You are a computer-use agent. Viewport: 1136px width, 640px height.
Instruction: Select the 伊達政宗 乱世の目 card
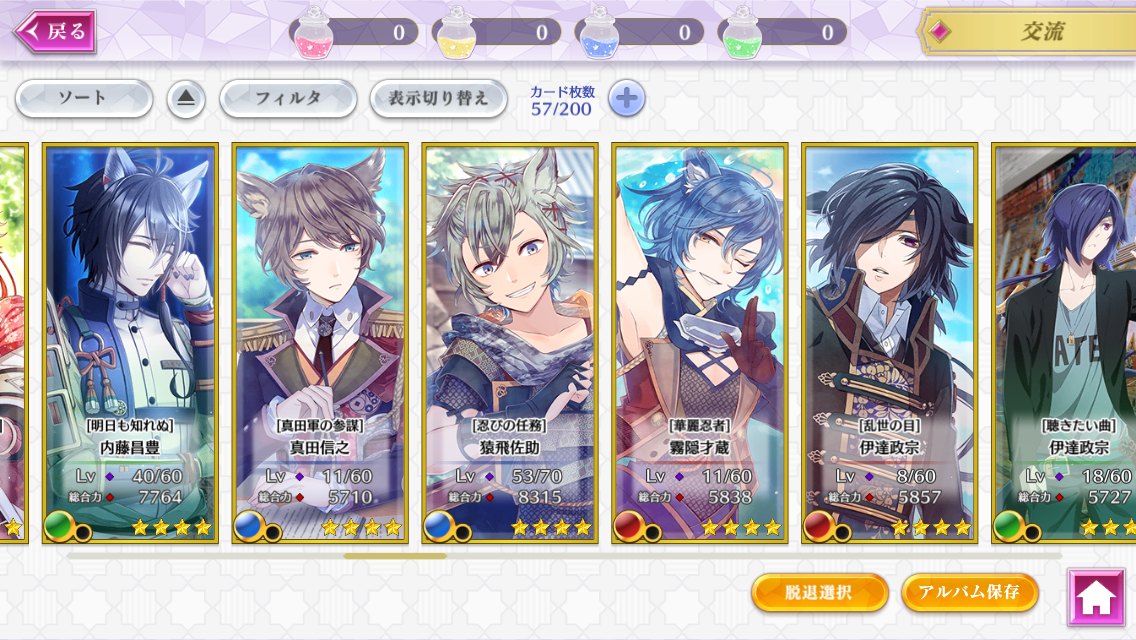(890, 343)
